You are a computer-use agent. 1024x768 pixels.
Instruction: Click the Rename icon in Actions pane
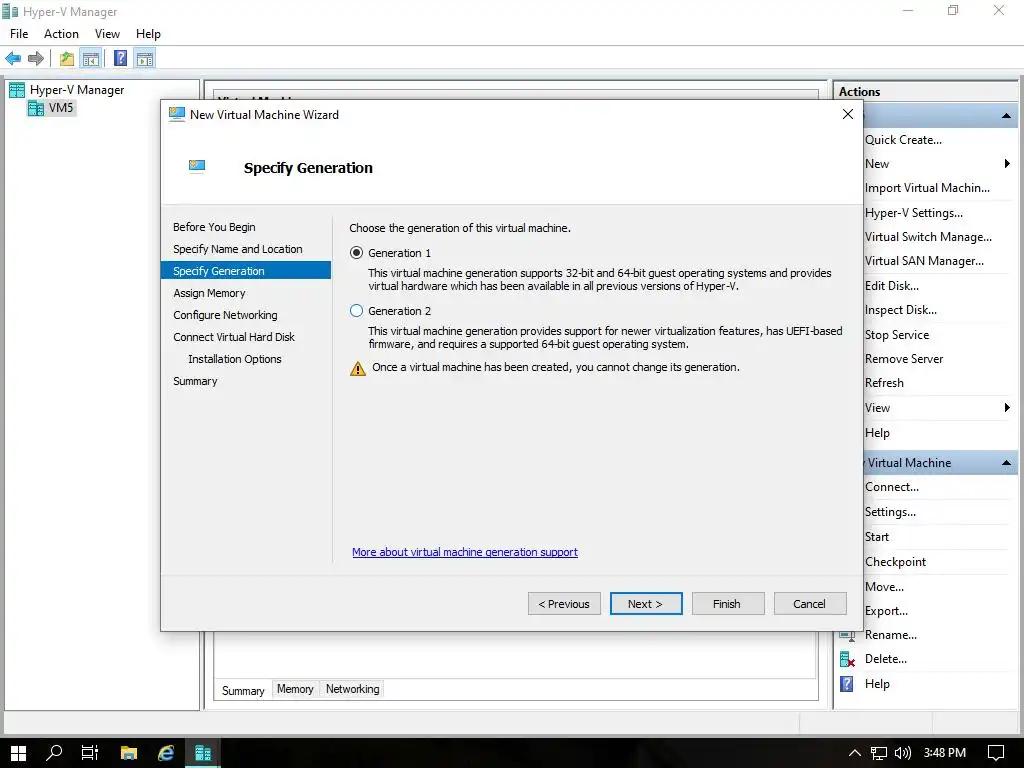pos(847,635)
